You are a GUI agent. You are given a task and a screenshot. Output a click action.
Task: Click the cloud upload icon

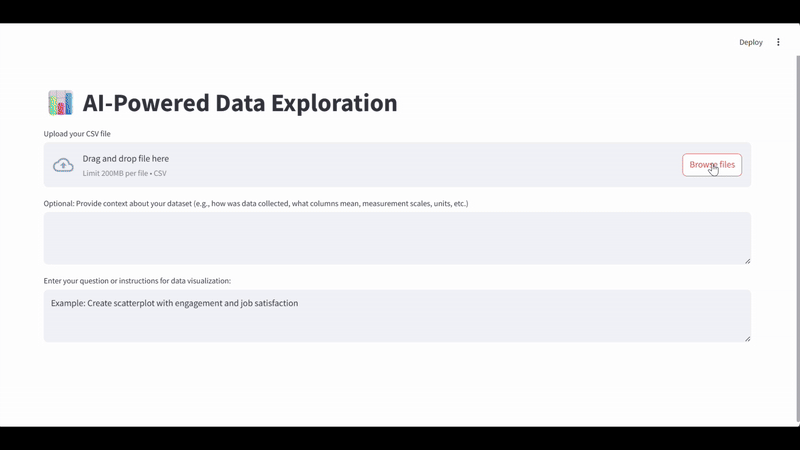63,165
